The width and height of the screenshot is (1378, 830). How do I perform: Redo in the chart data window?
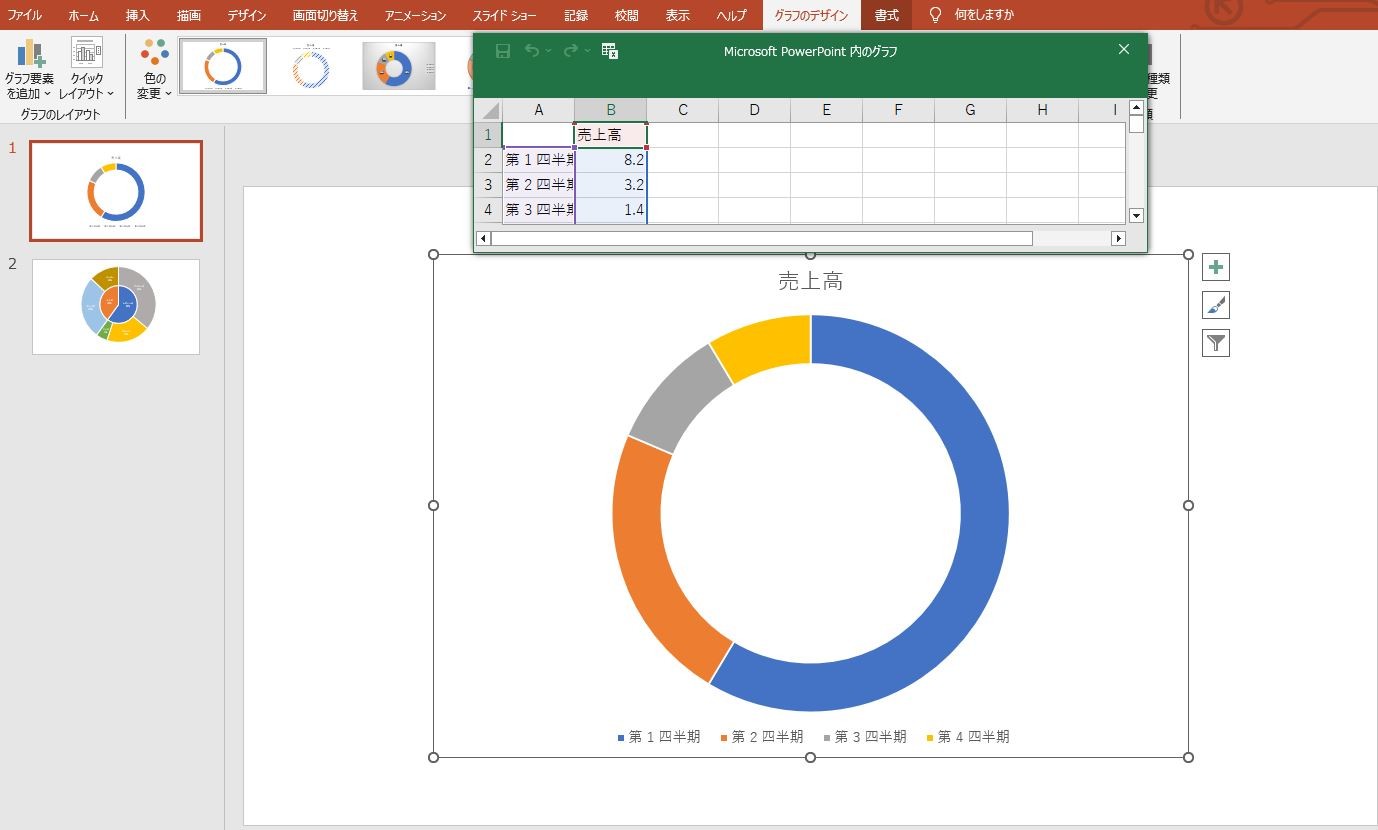(570, 51)
